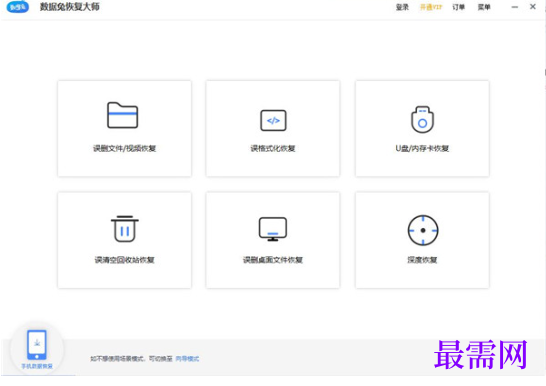Click the monitor icon for 误删桌面文件恢复
Image resolution: width=546 pixels, height=386 pixels.
[x=273, y=229]
